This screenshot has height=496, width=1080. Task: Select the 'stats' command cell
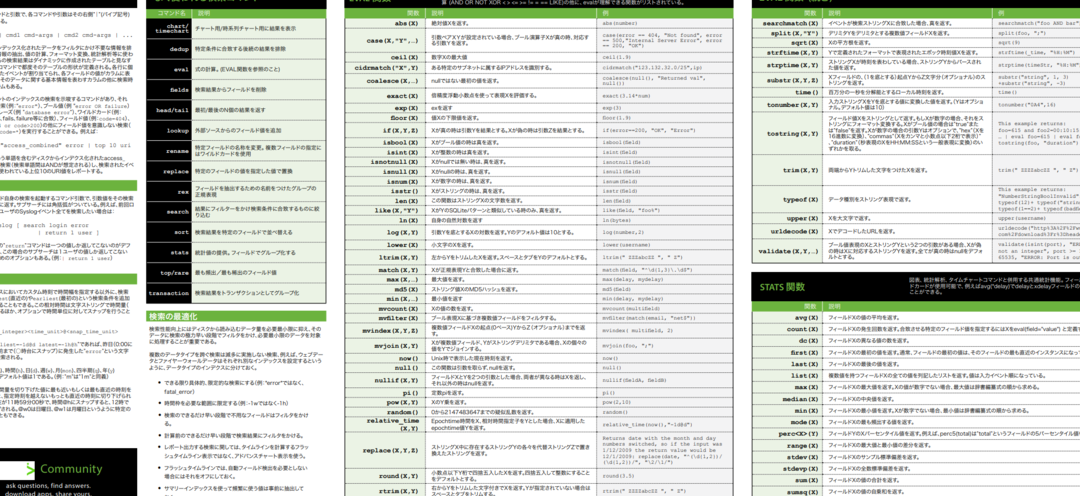[x=169, y=253]
